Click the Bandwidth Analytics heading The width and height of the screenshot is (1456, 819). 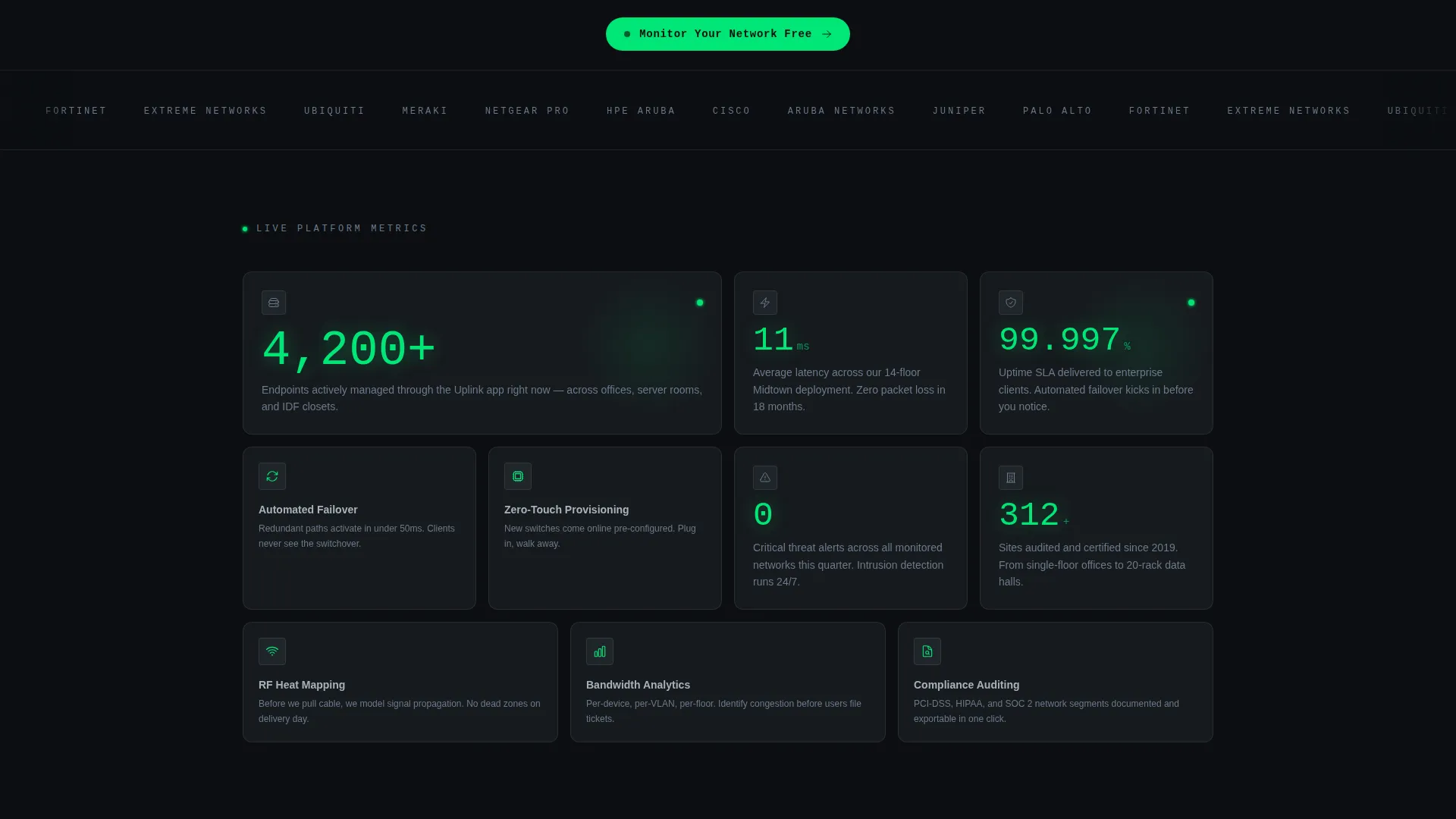pyautogui.click(x=638, y=685)
